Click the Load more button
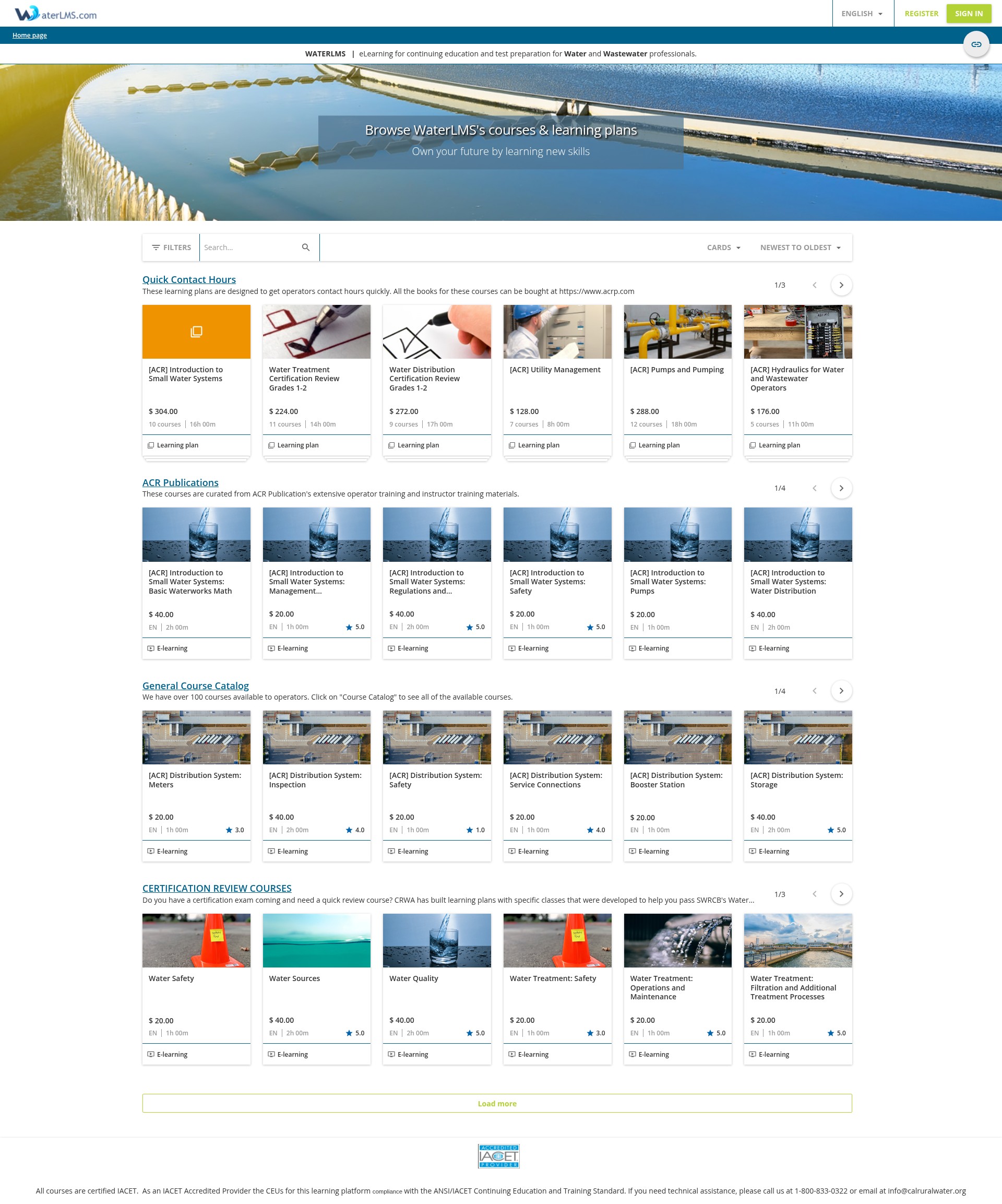This screenshot has width=1002, height=1204. click(497, 1103)
